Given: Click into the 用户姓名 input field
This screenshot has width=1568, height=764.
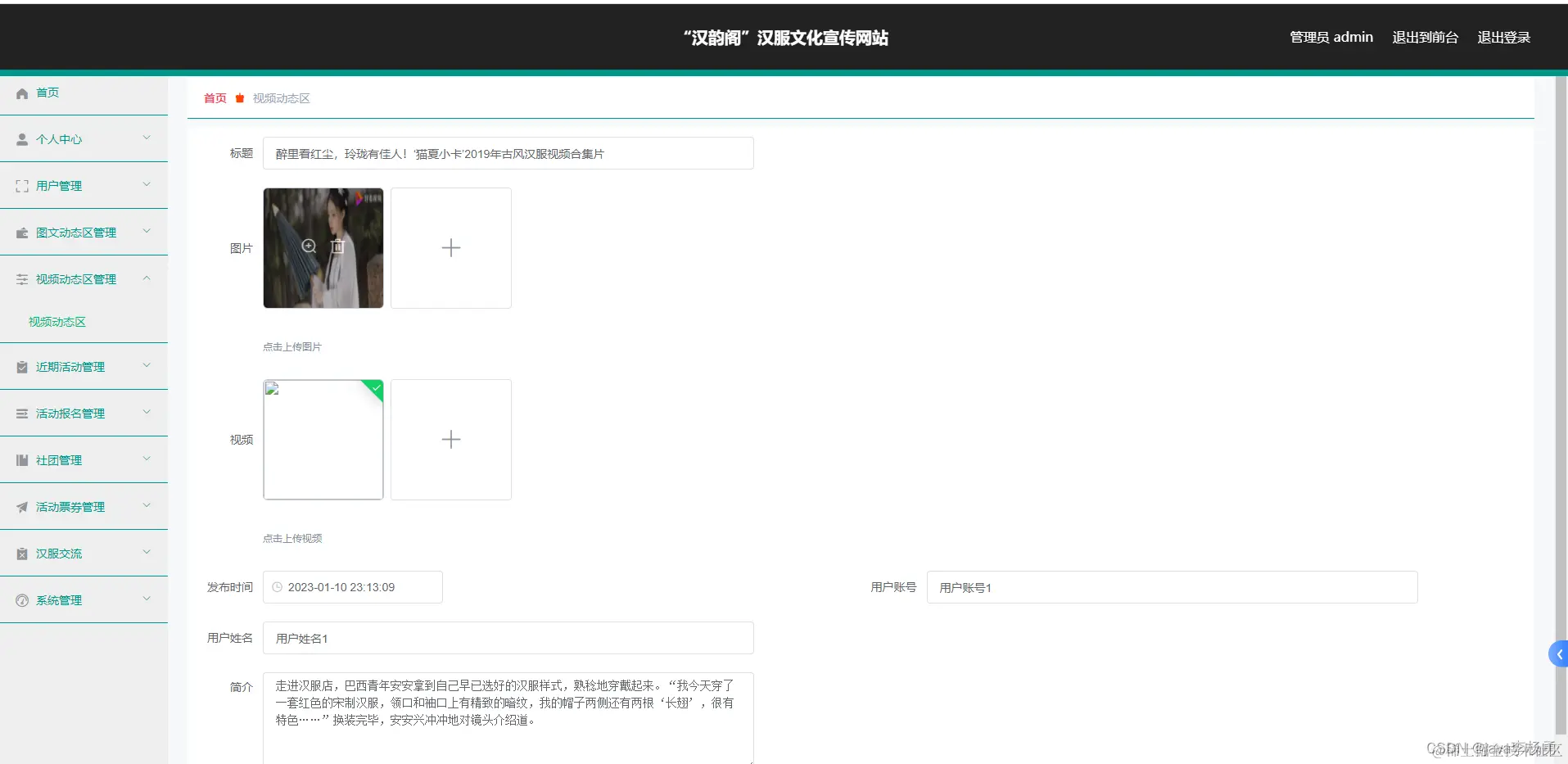Looking at the screenshot, I should [x=508, y=638].
